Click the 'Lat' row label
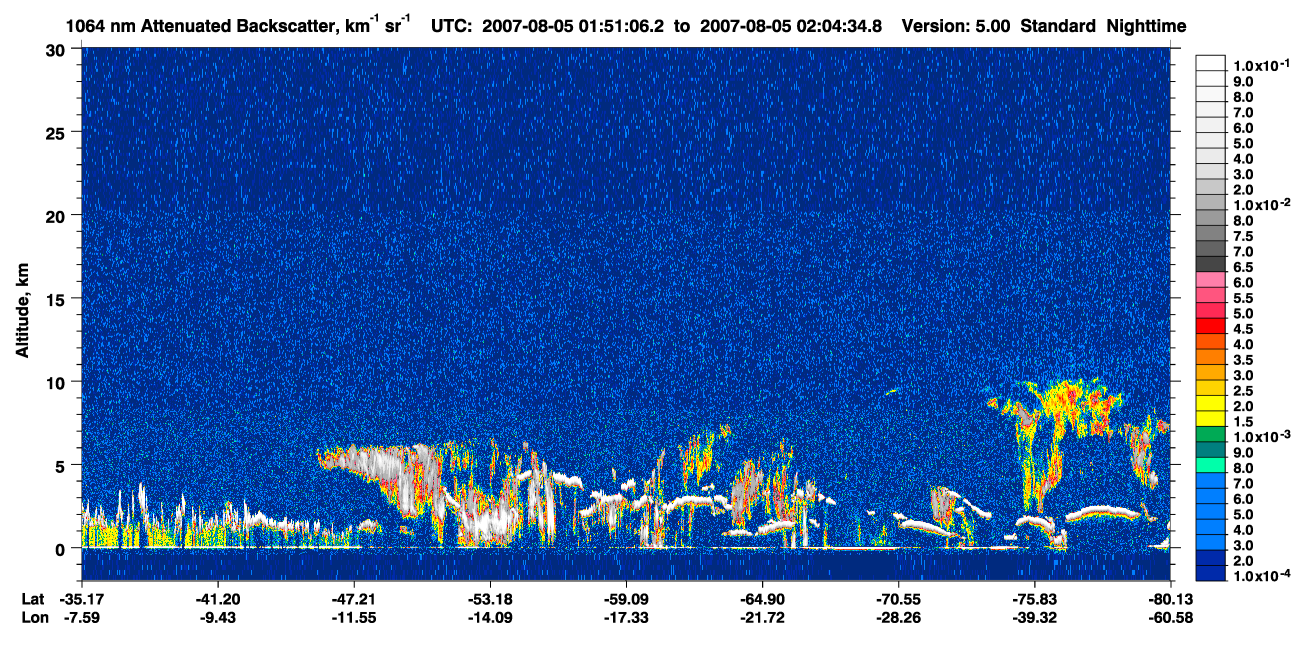 point(32,598)
